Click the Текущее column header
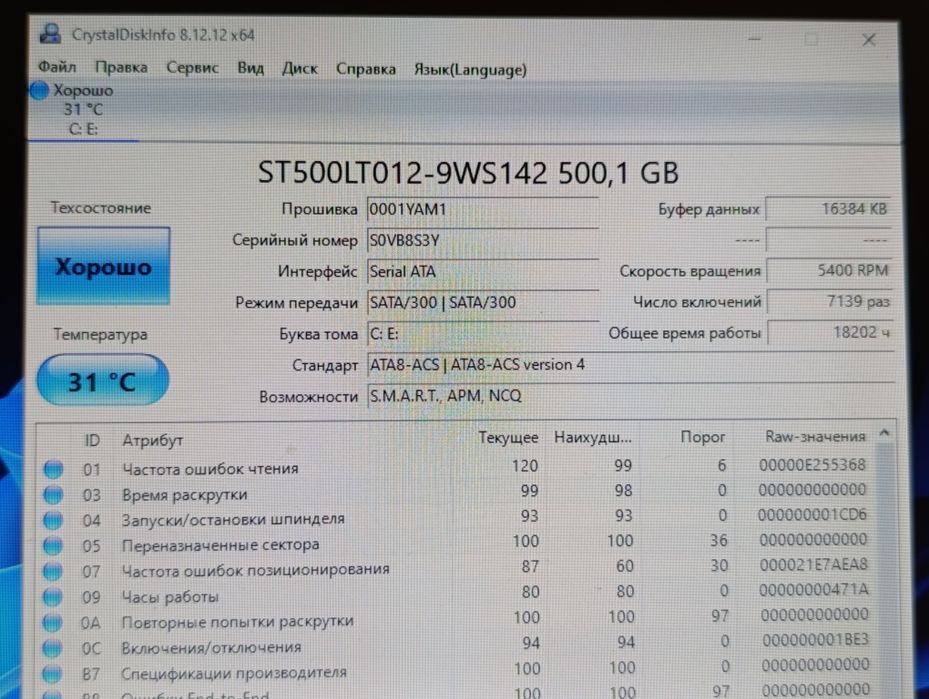This screenshot has width=929, height=699. [x=508, y=438]
